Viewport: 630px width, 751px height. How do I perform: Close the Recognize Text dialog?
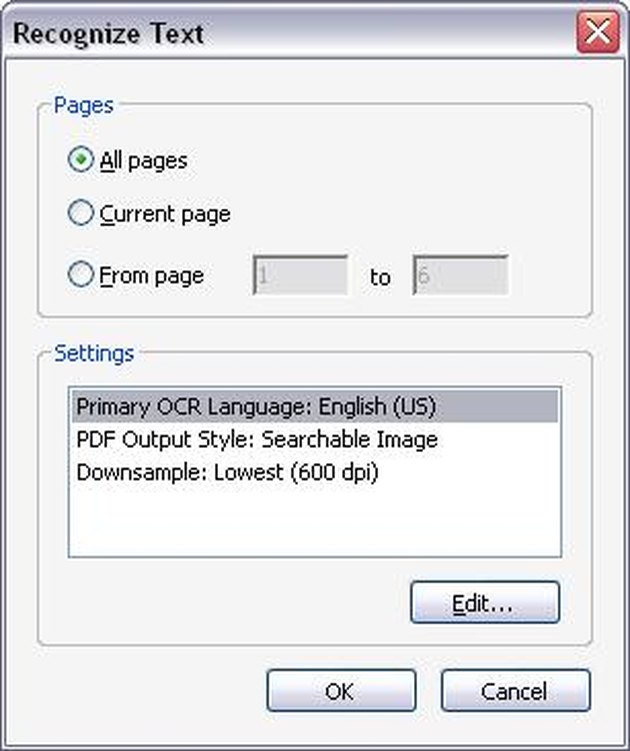click(598, 33)
